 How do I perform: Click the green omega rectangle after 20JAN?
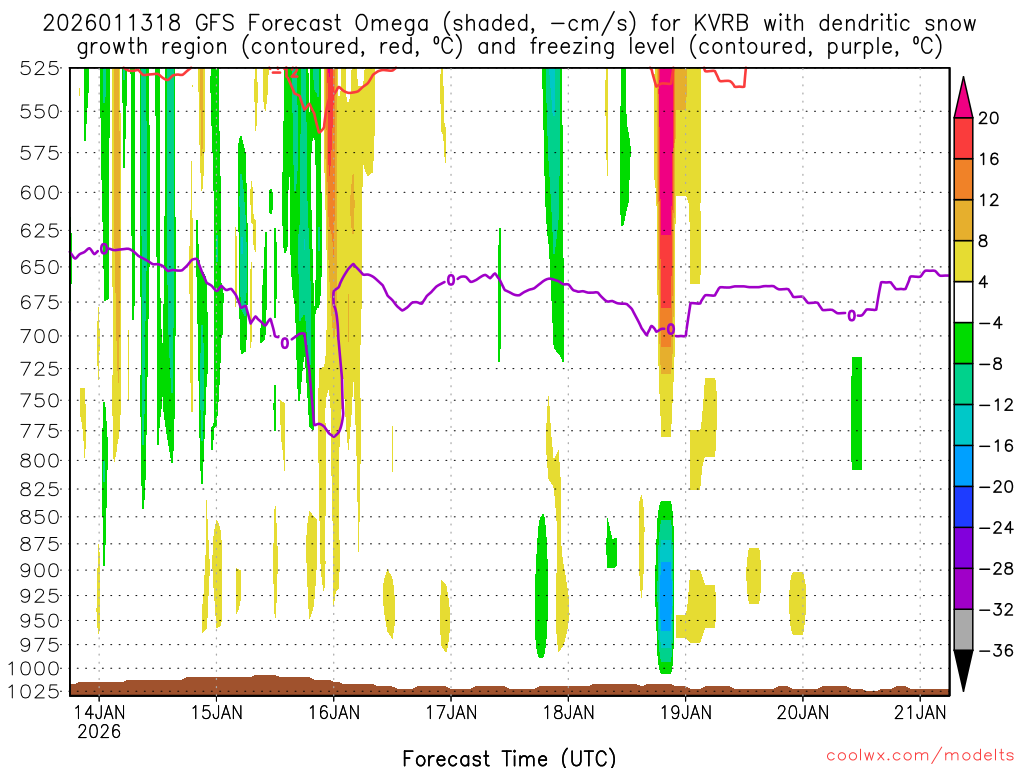[x=857, y=413]
